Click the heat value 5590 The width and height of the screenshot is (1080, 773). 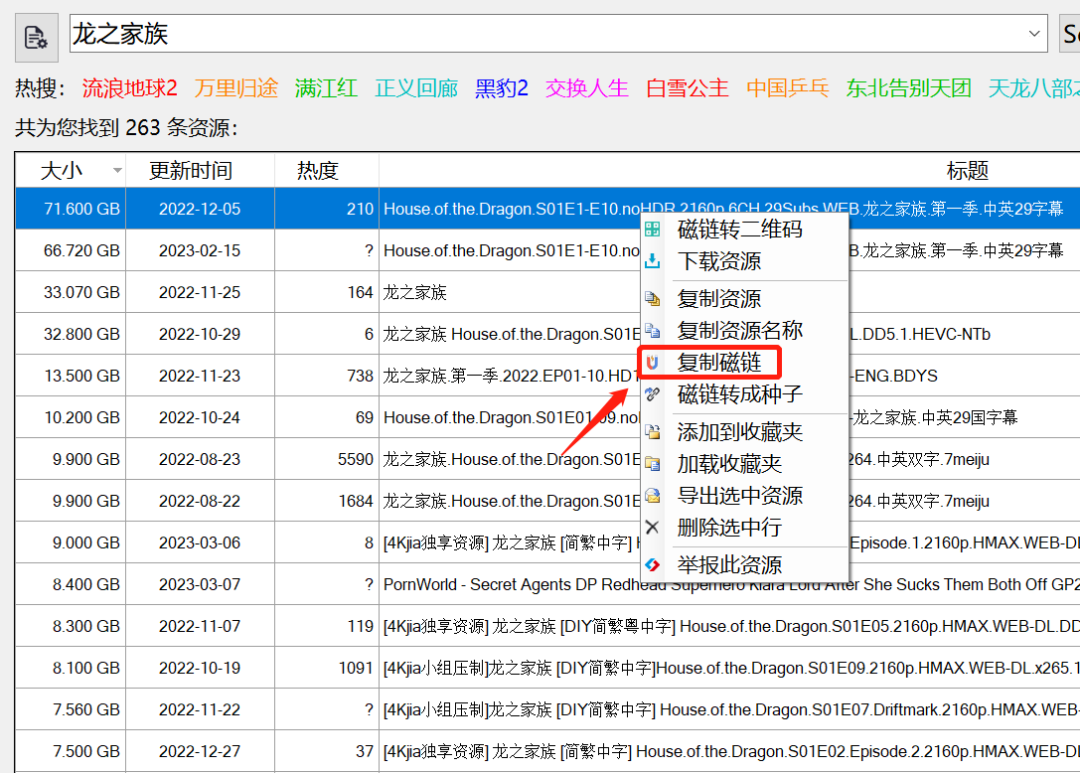(355, 460)
